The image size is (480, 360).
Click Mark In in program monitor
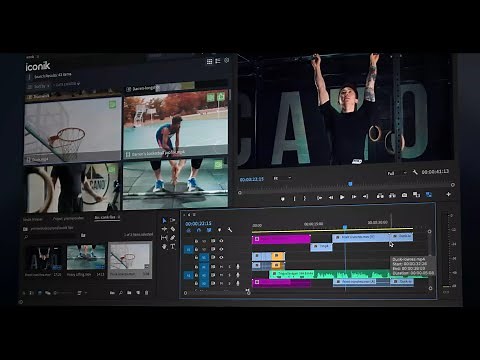[294, 198]
